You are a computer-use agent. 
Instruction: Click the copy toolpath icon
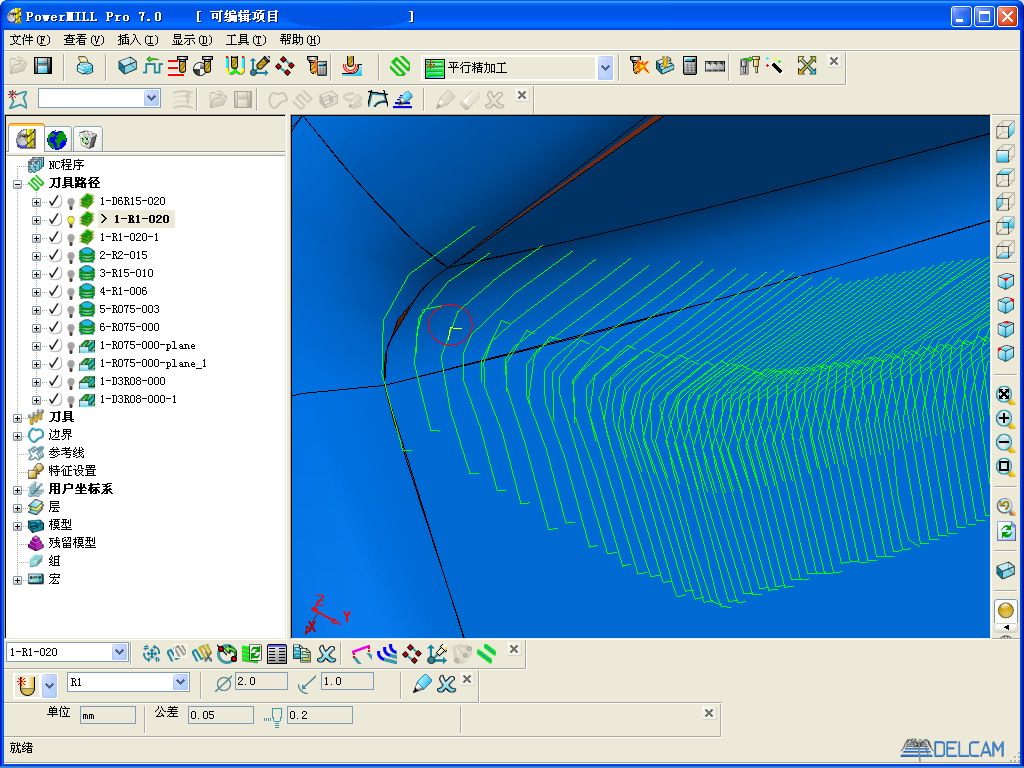tap(302, 653)
